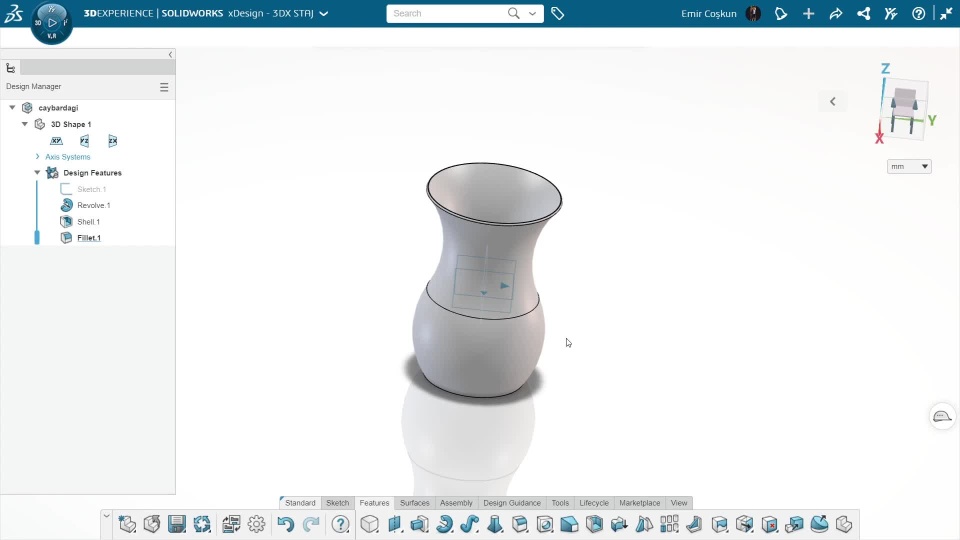Select the Chamfer tool icon
Screen dimensions: 960x540
569,524
